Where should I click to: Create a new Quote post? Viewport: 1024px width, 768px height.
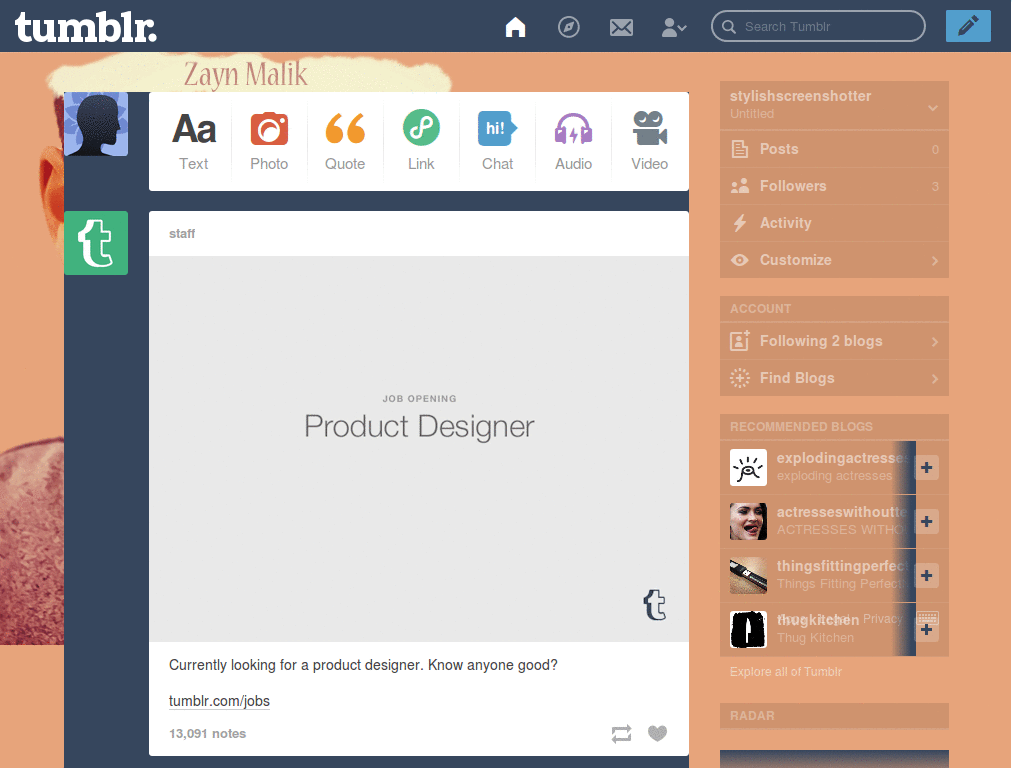[x=345, y=142]
